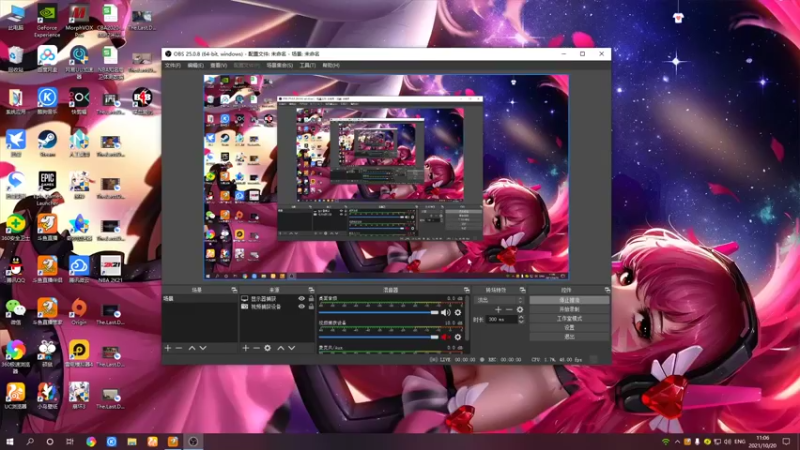Image resolution: width=800 pixels, height=450 pixels.
Task: Open the Task View taskbar button
Action: click(x=70, y=442)
